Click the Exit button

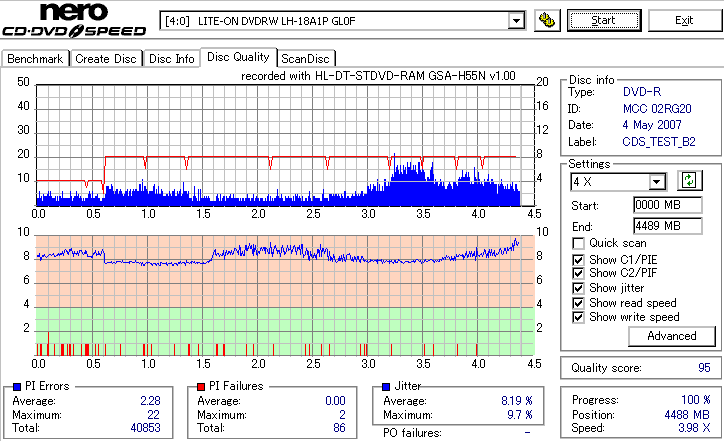[684, 21]
